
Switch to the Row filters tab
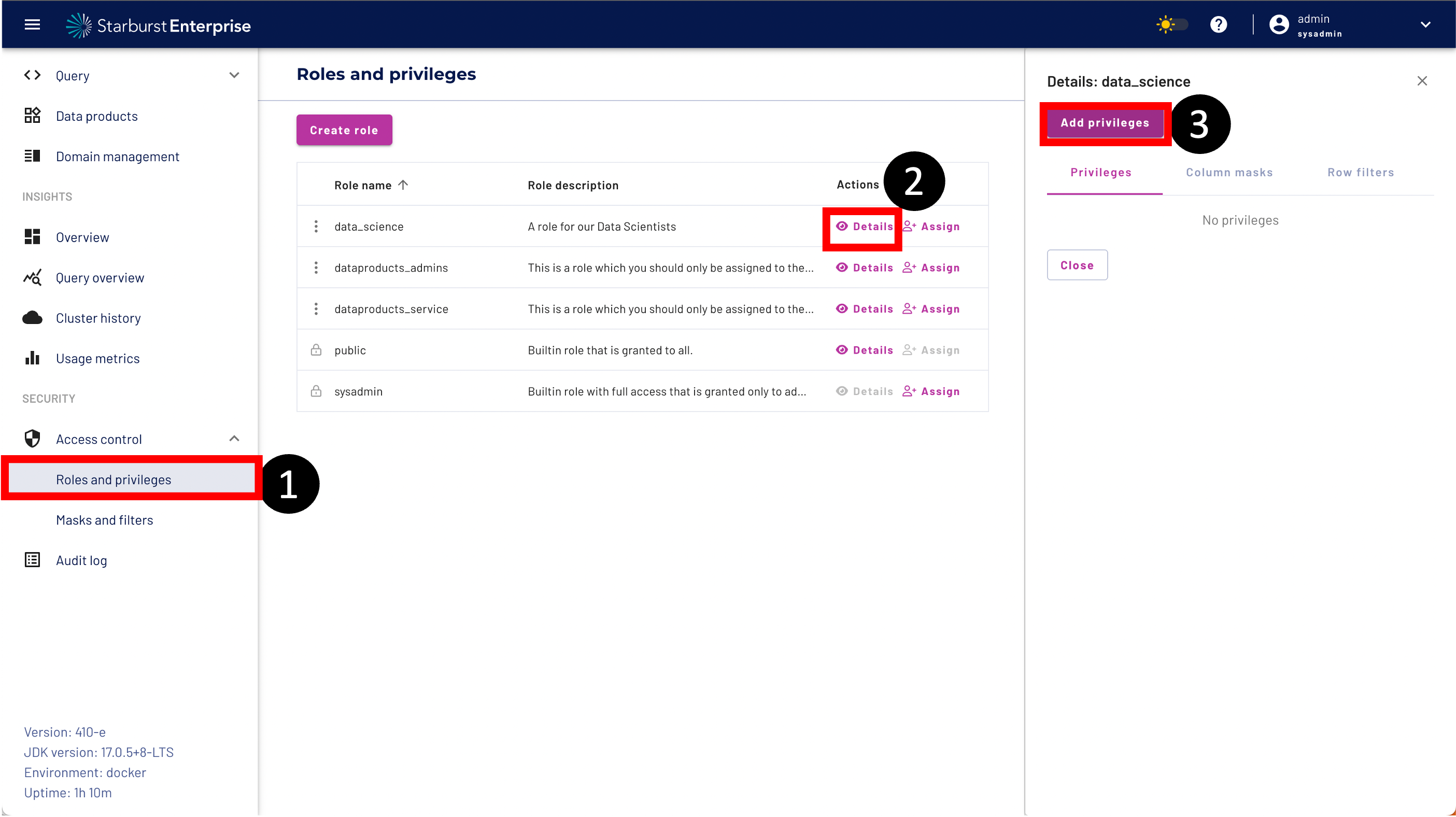(1360, 173)
